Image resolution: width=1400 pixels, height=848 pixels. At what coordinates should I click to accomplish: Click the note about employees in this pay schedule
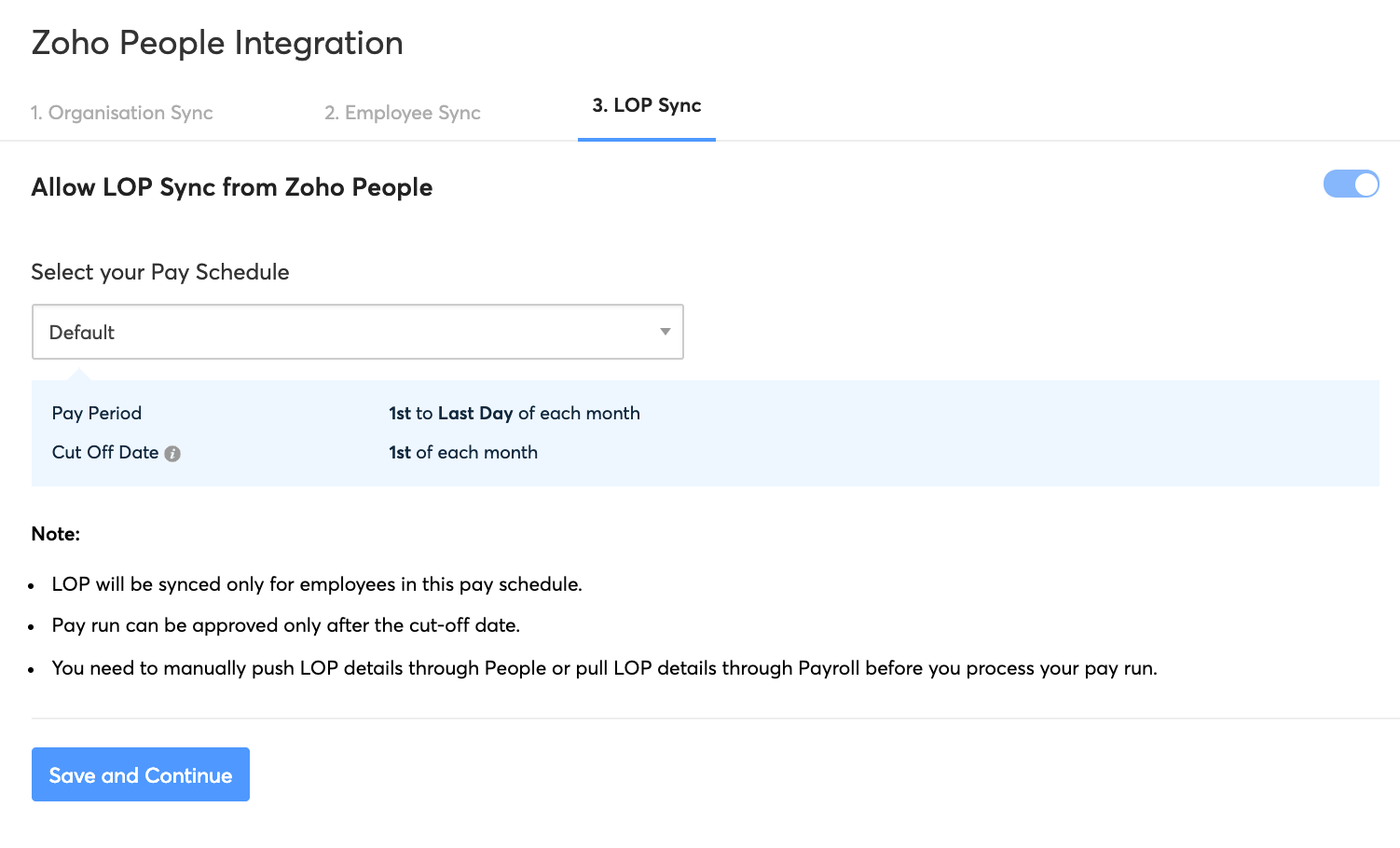coord(317,584)
